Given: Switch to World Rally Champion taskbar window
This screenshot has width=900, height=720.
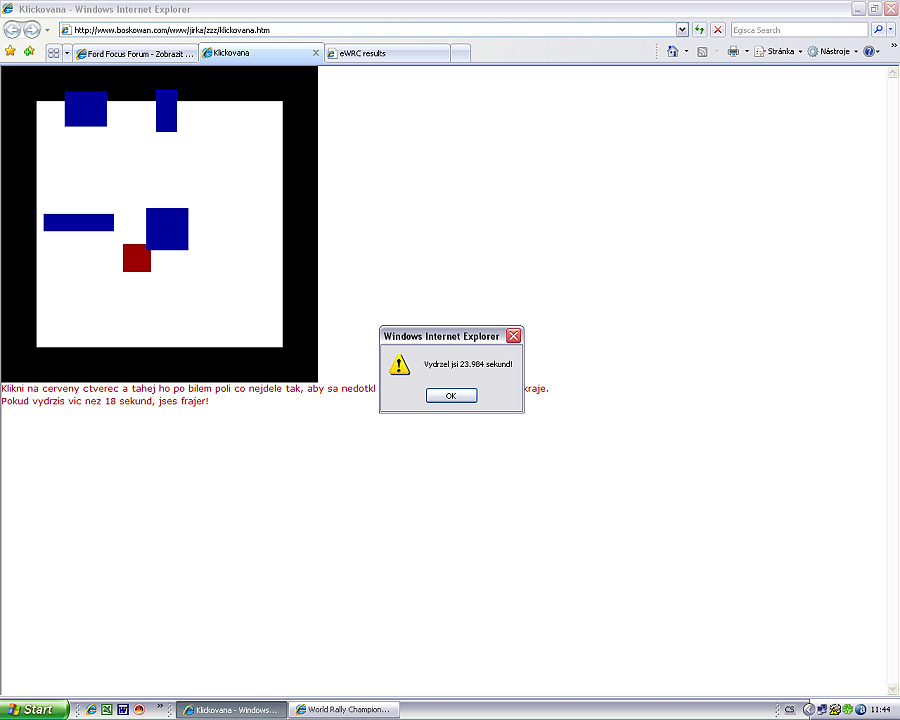Looking at the screenshot, I should pos(343,710).
